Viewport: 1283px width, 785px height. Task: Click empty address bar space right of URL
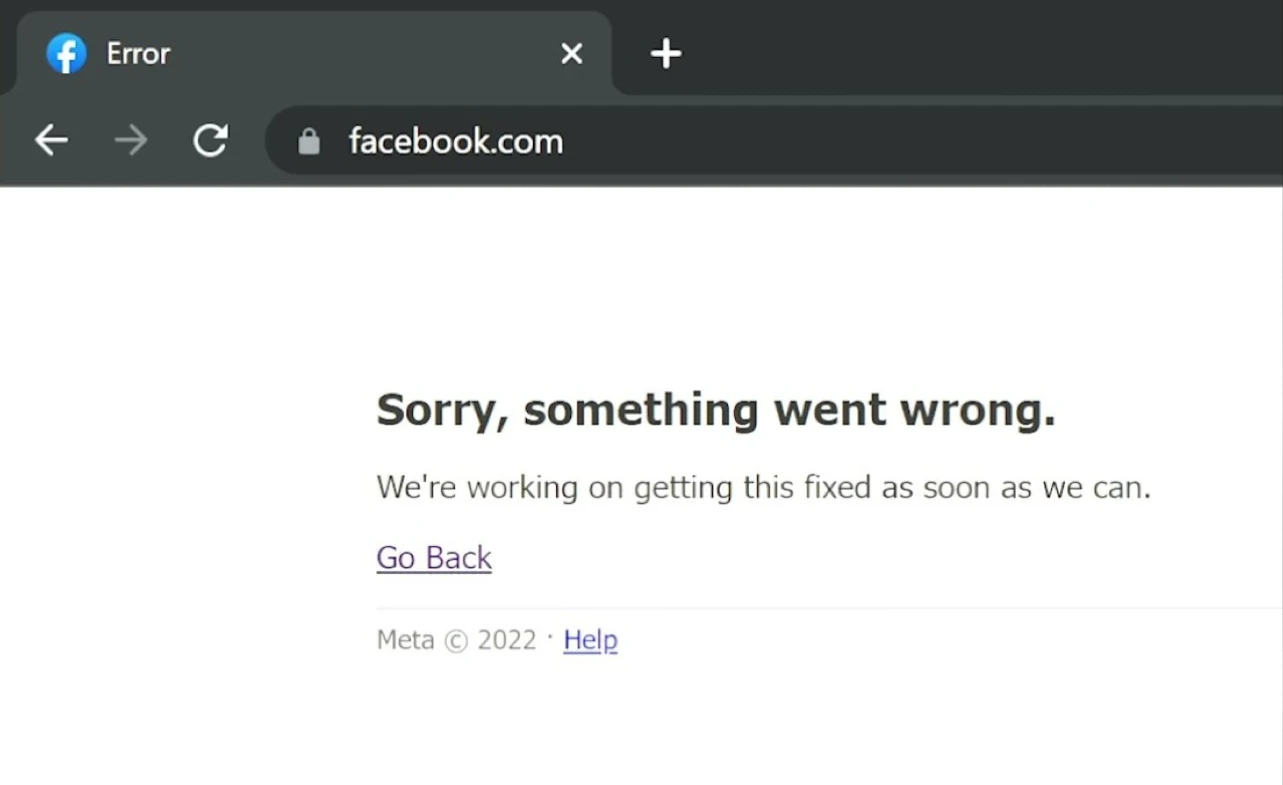click(x=900, y=141)
